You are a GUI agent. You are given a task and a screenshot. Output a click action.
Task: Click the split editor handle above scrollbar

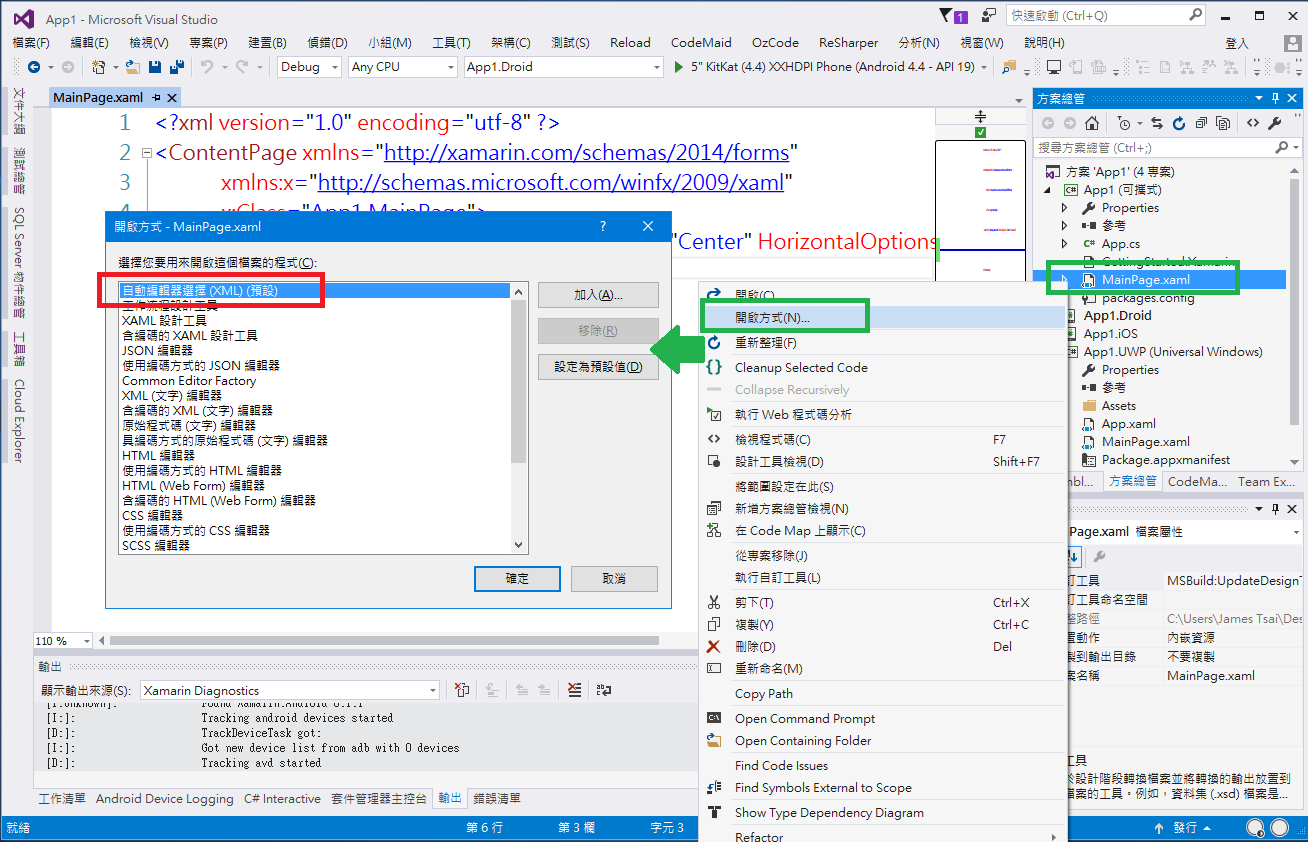pos(980,117)
